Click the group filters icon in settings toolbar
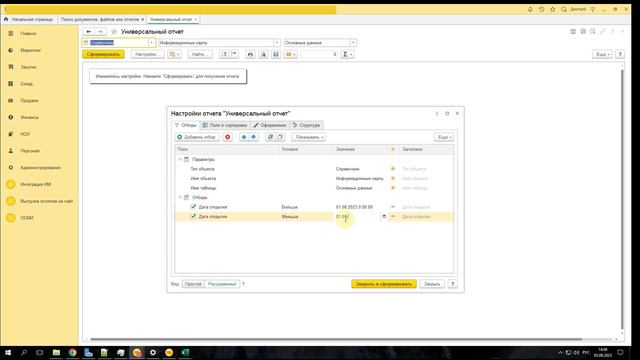 tap(270, 137)
